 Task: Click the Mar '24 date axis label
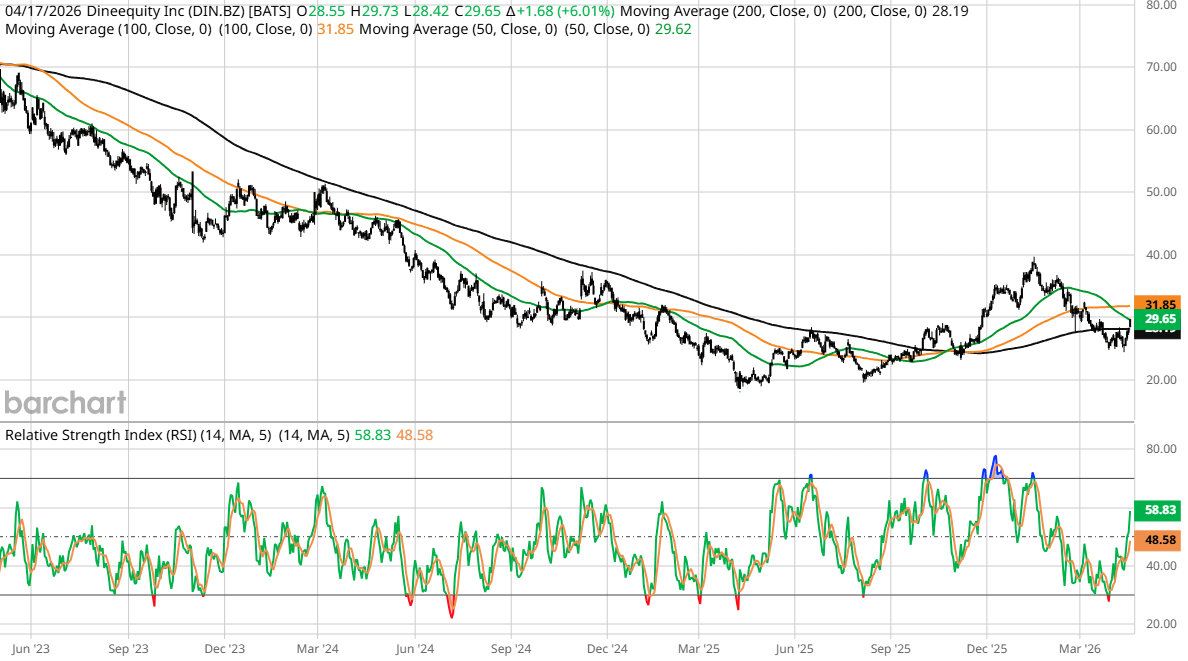click(317, 649)
